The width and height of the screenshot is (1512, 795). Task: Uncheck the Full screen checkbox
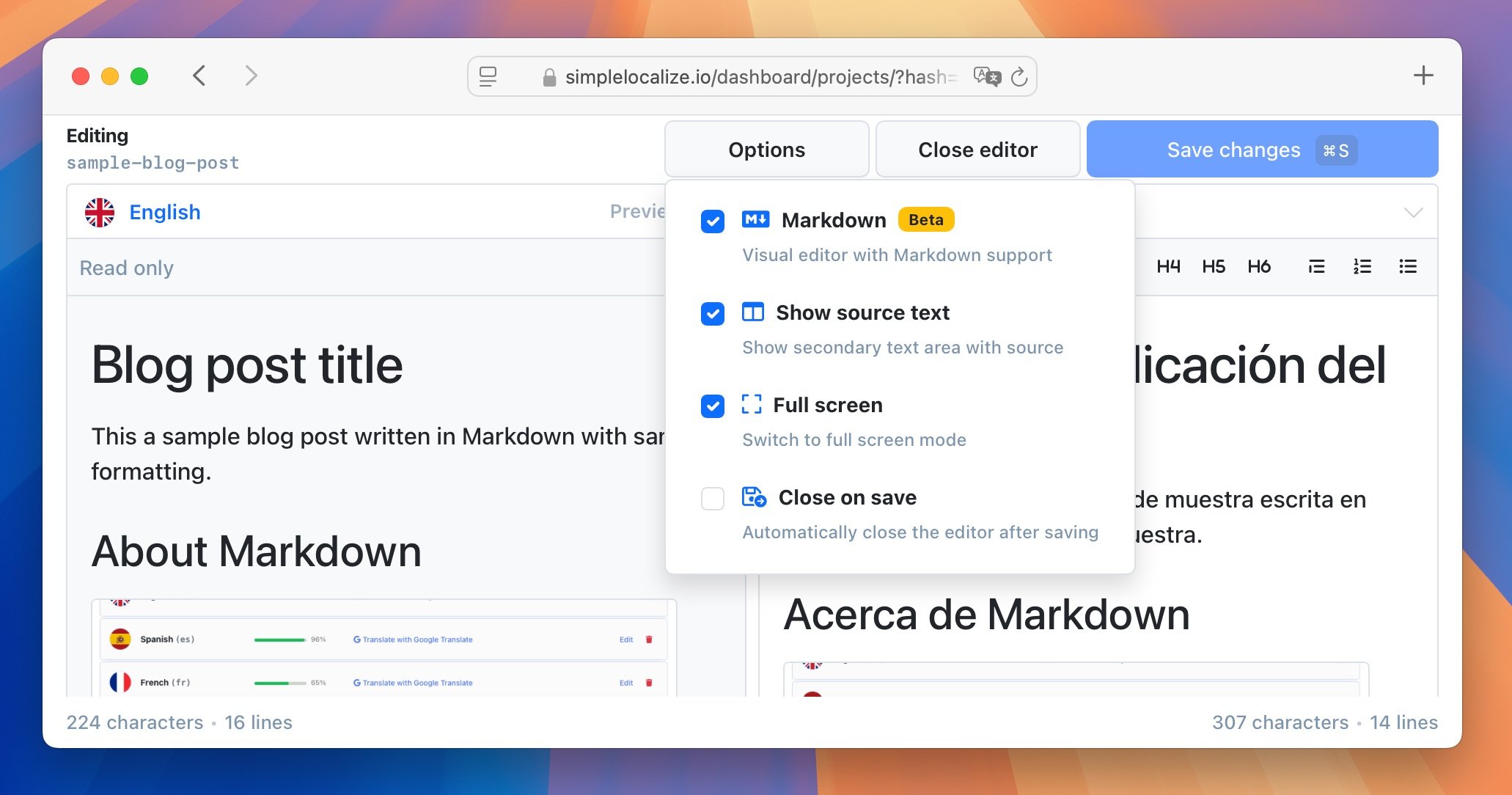[x=712, y=406]
